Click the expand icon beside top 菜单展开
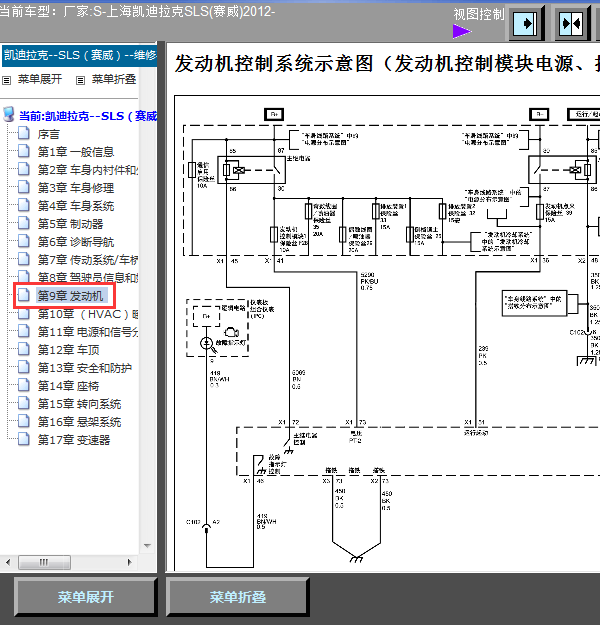This screenshot has width=600, height=625. click(6, 80)
